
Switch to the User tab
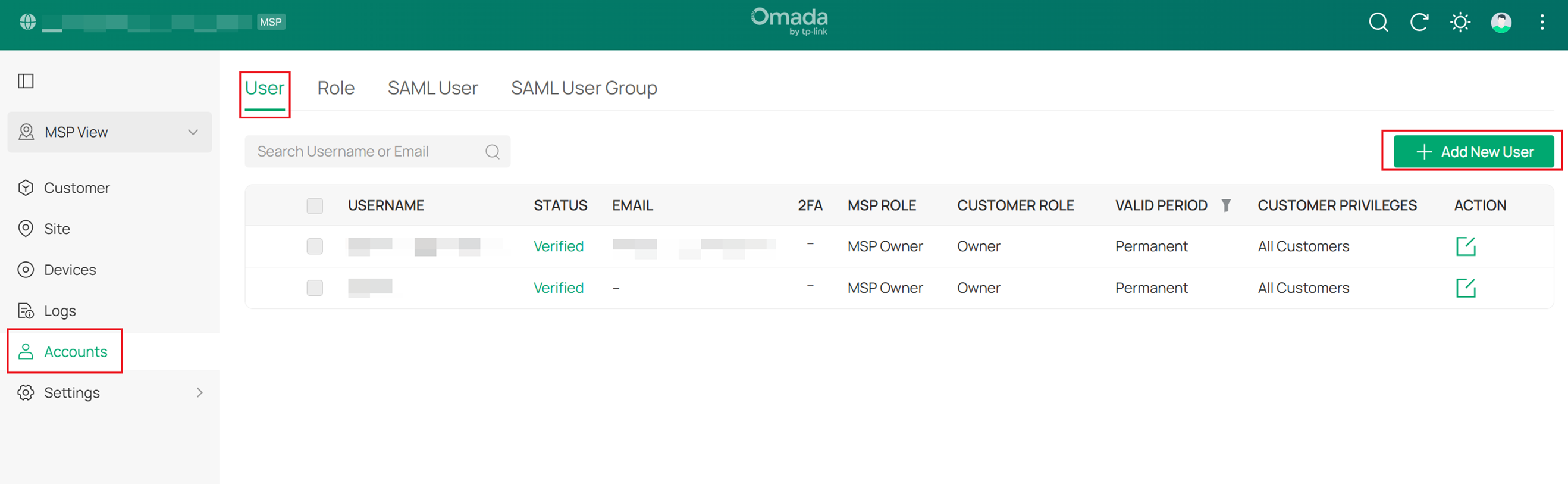(264, 88)
